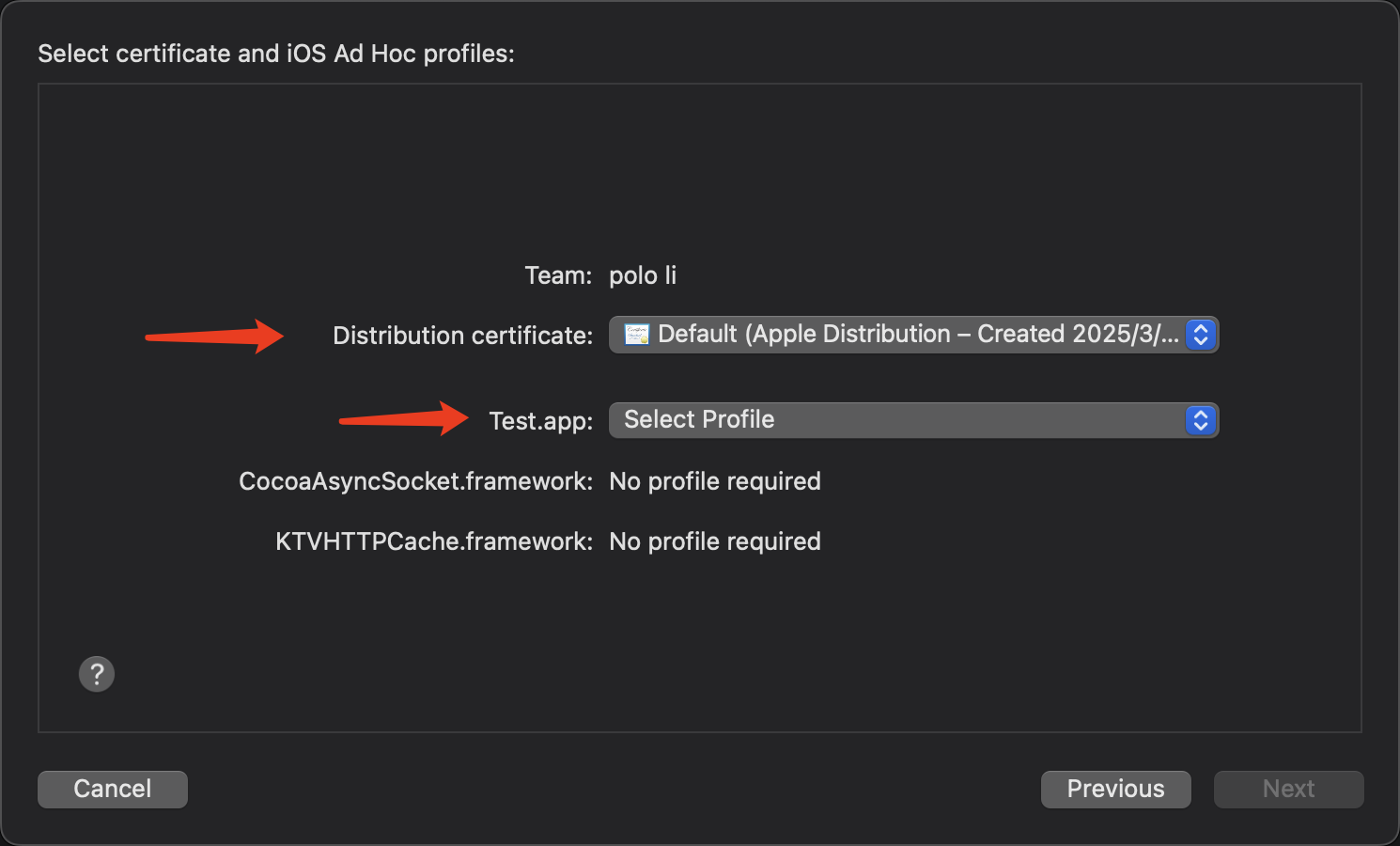Click the red arrow pointing to Distribution certificate
The width and height of the screenshot is (1400, 846).
214,337
